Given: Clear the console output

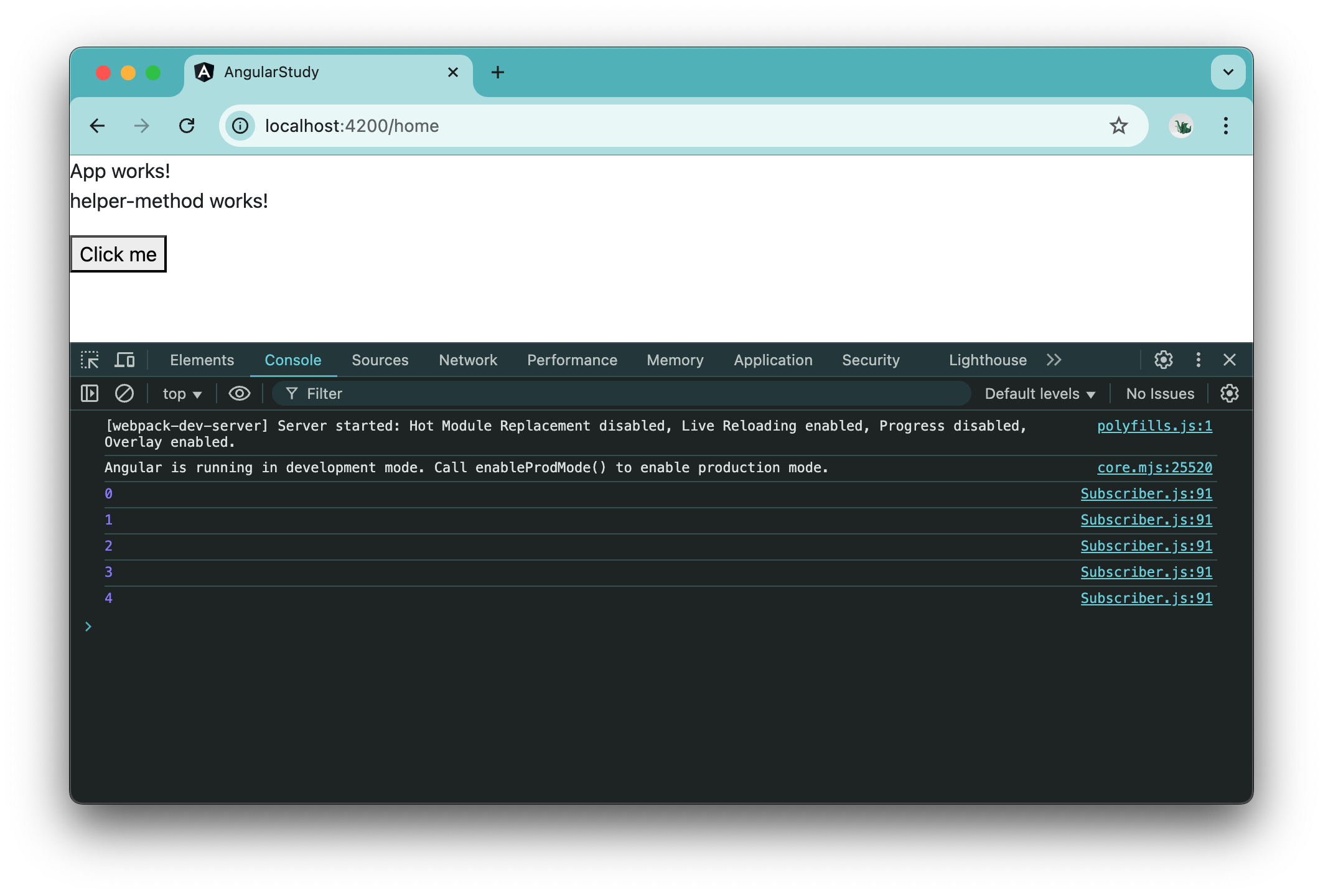Looking at the screenshot, I should tap(124, 393).
